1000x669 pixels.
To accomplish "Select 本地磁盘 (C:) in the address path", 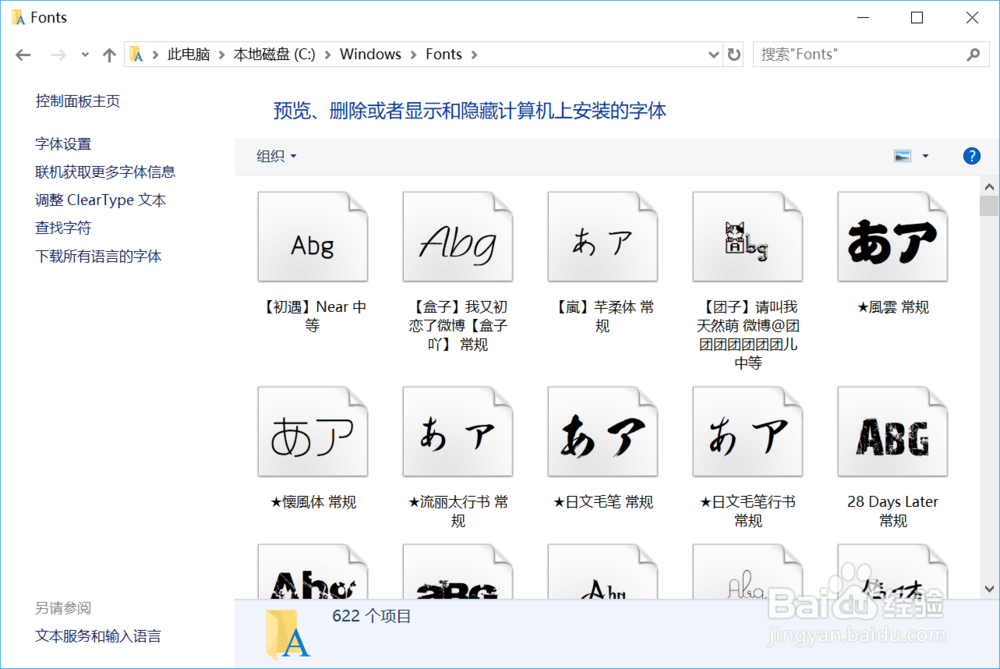I will (x=274, y=54).
